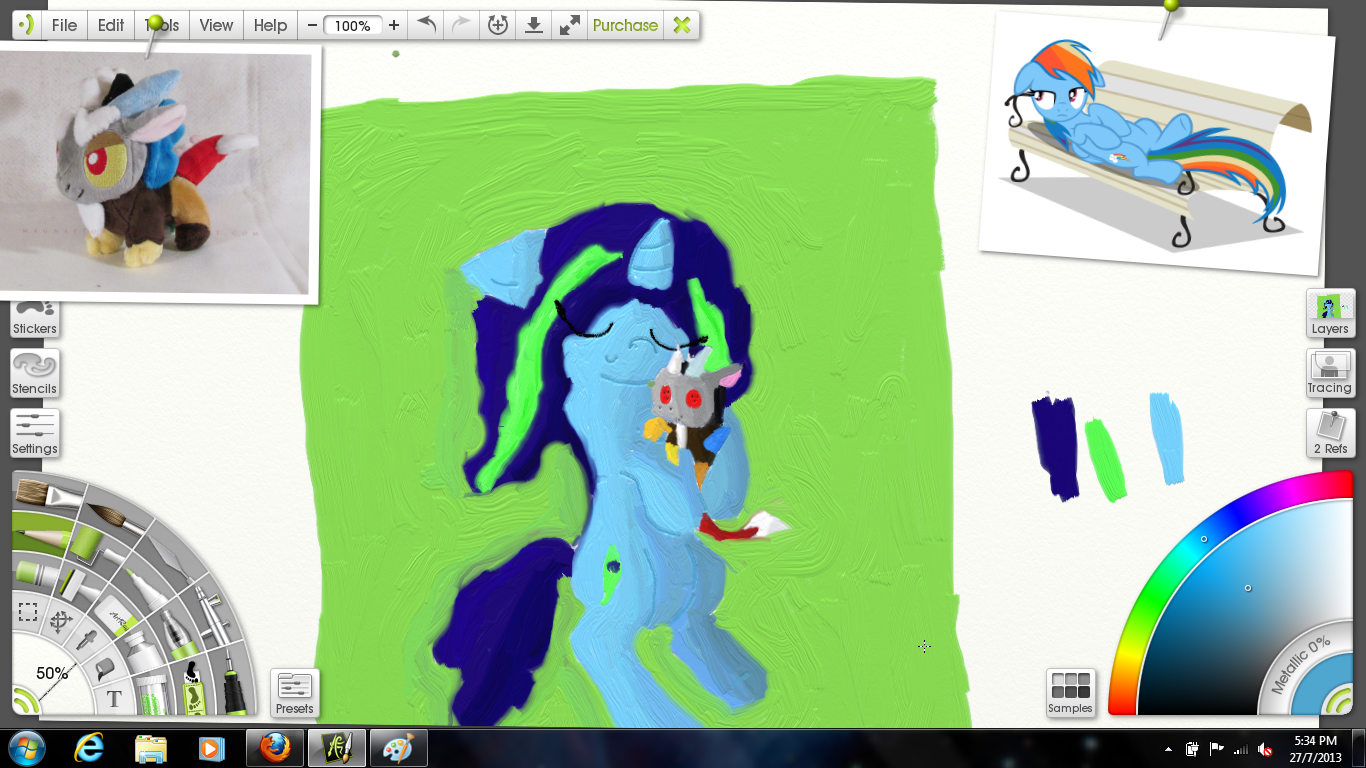Open Firefox from the taskbar

click(273, 748)
